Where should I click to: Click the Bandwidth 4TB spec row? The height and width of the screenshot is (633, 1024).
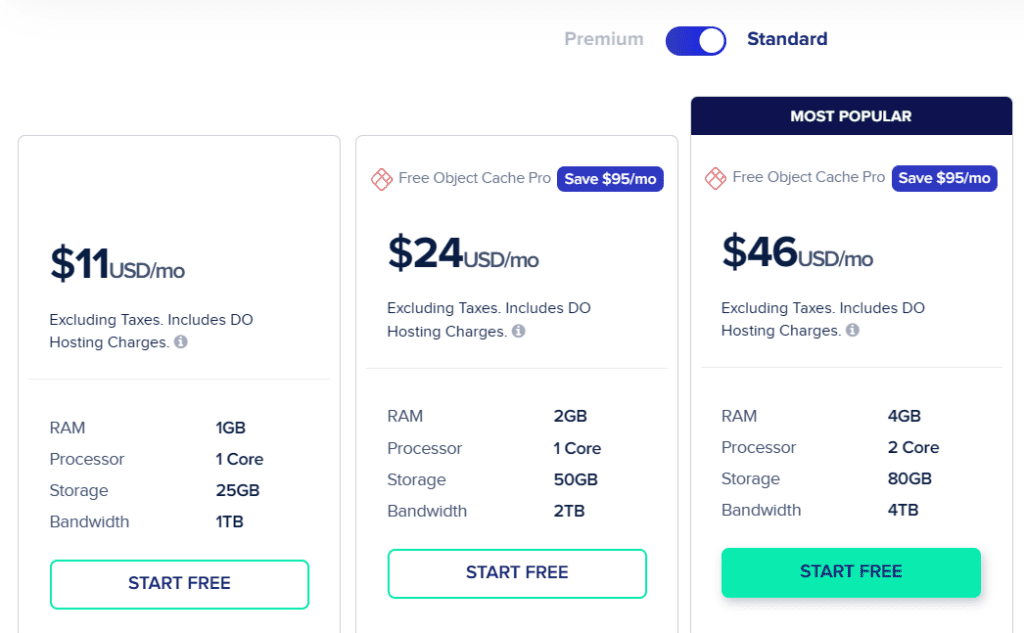[x=851, y=510]
